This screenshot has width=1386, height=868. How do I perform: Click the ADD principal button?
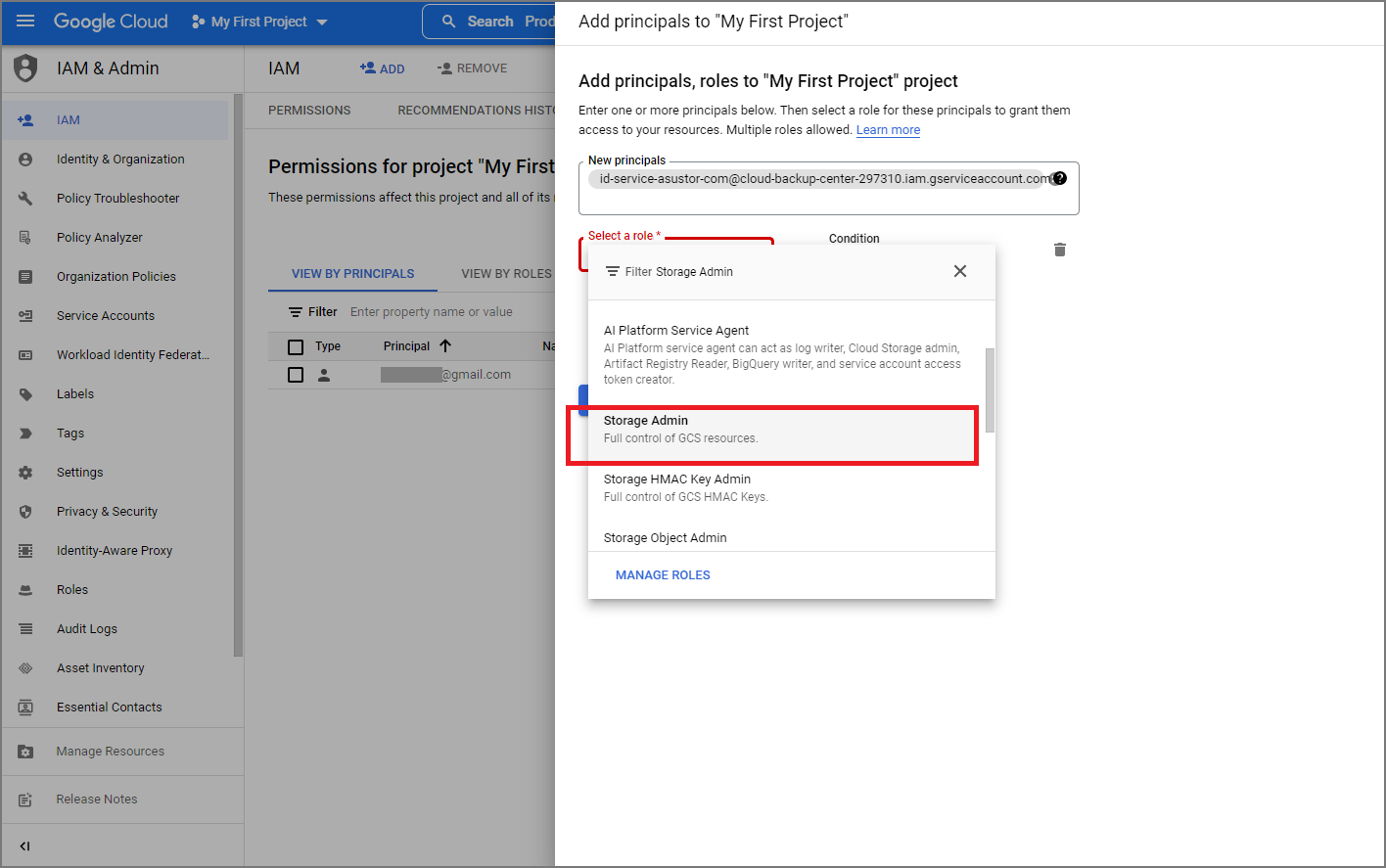coord(383,69)
